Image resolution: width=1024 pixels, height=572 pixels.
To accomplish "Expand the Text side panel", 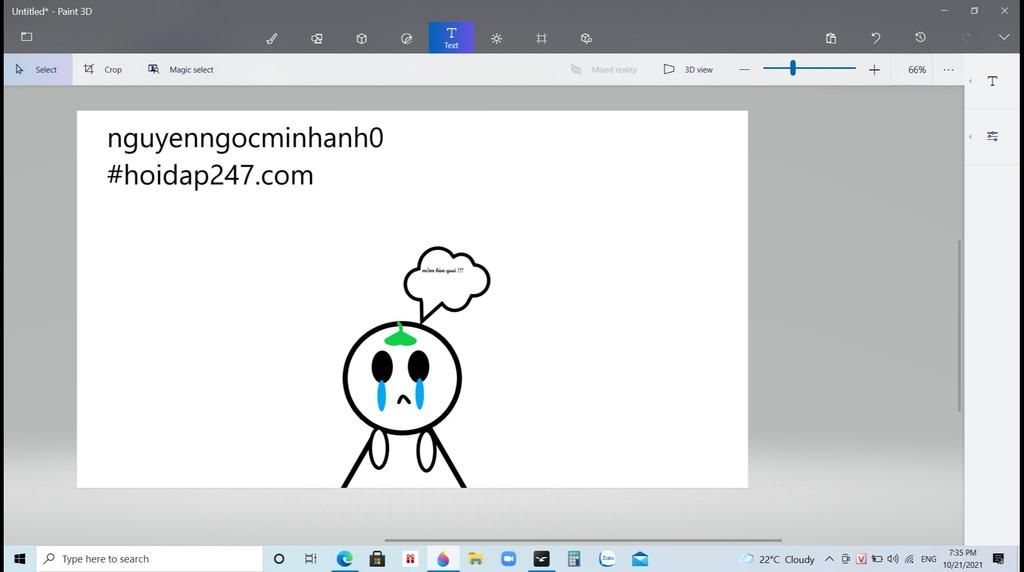I will [x=993, y=81].
